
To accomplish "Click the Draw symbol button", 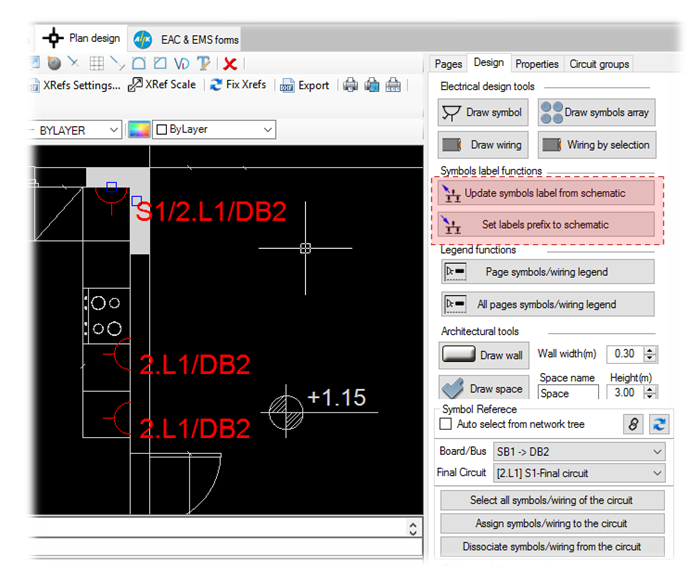I will pos(483,112).
